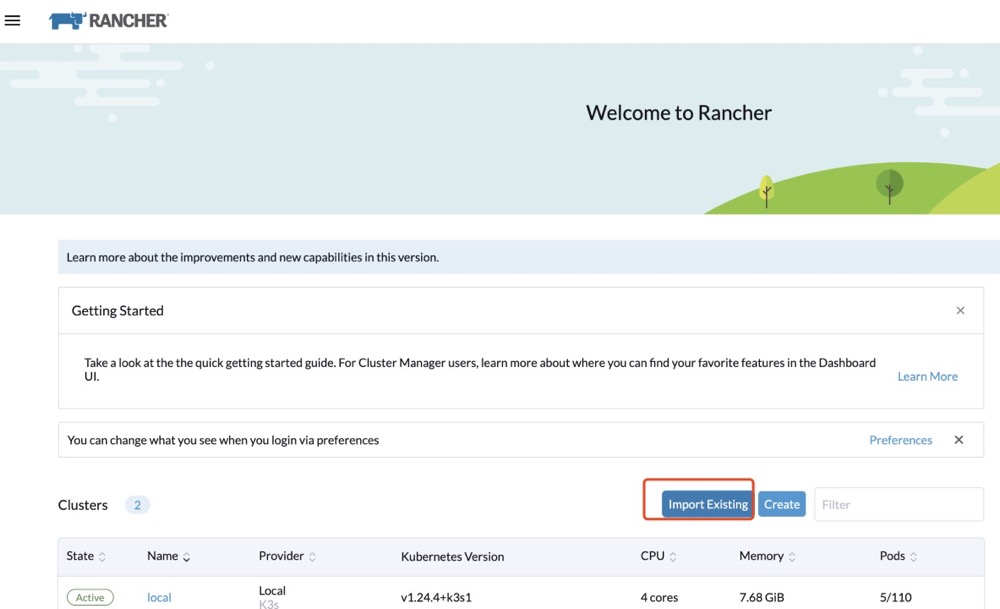Click the Active state badge

tap(90, 598)
